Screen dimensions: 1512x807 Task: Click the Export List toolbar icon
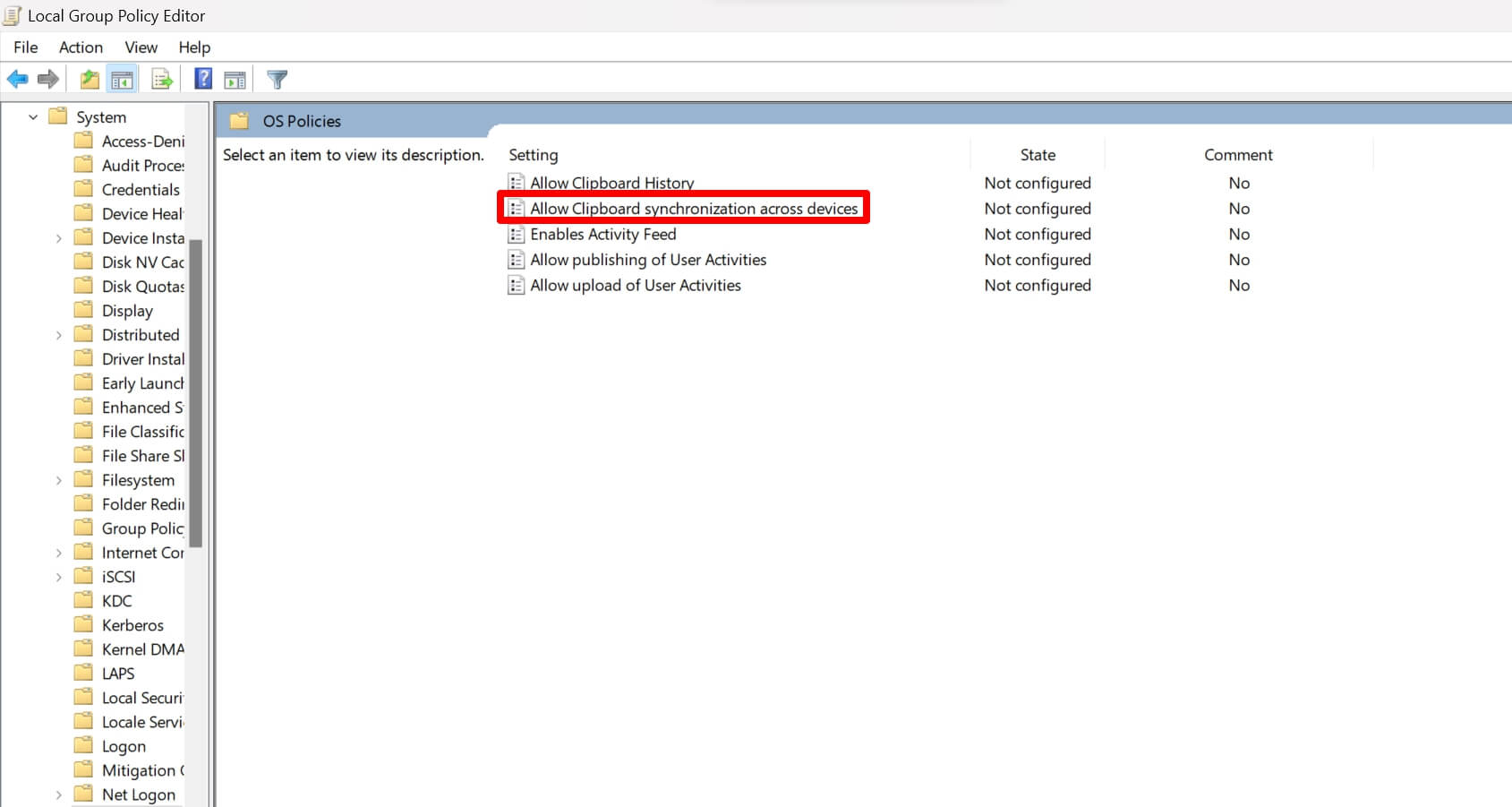tap(162, 80)
